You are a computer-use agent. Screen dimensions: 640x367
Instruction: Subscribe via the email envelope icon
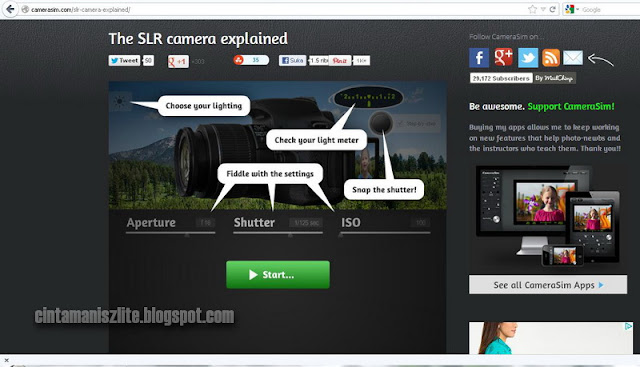(x=573, y=58)
